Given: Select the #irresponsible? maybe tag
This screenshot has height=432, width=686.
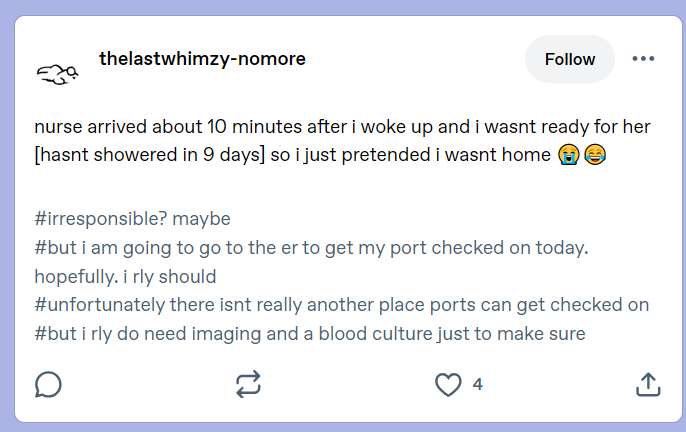Looking at the screenshot, I should point(132,219).
